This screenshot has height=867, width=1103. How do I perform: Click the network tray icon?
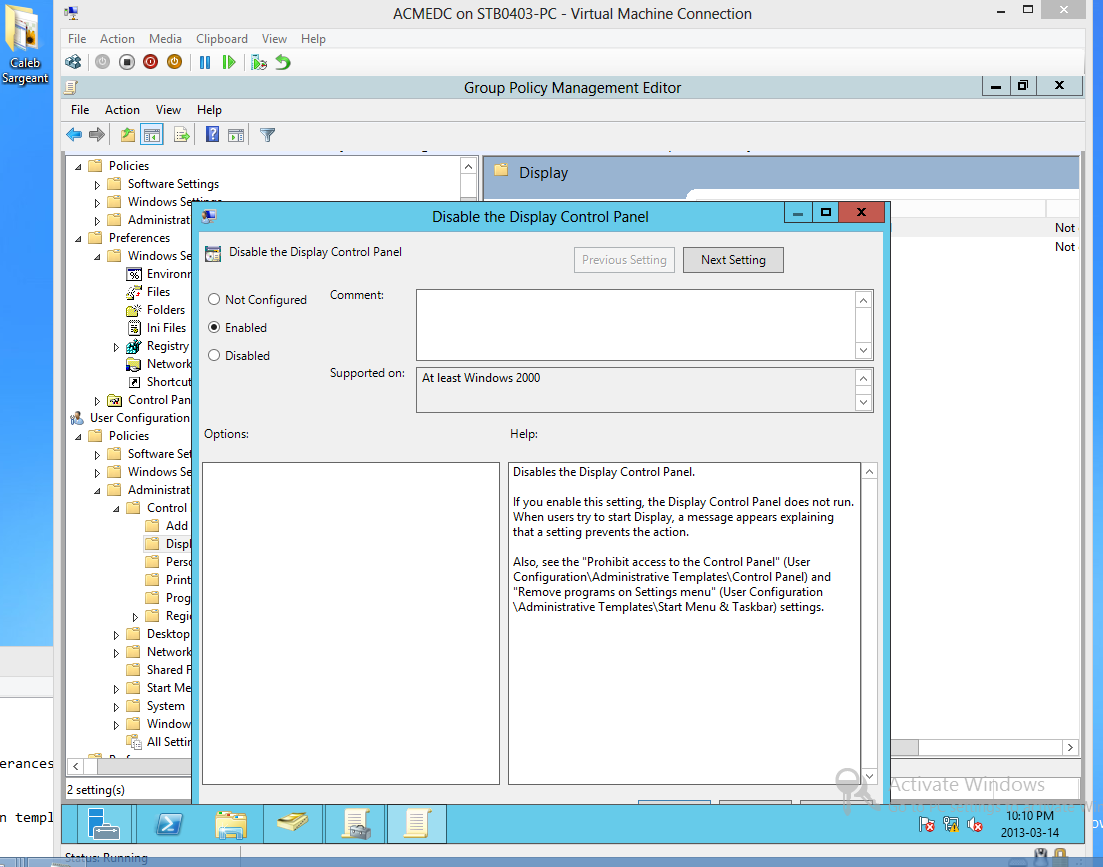tap(951, 824)
